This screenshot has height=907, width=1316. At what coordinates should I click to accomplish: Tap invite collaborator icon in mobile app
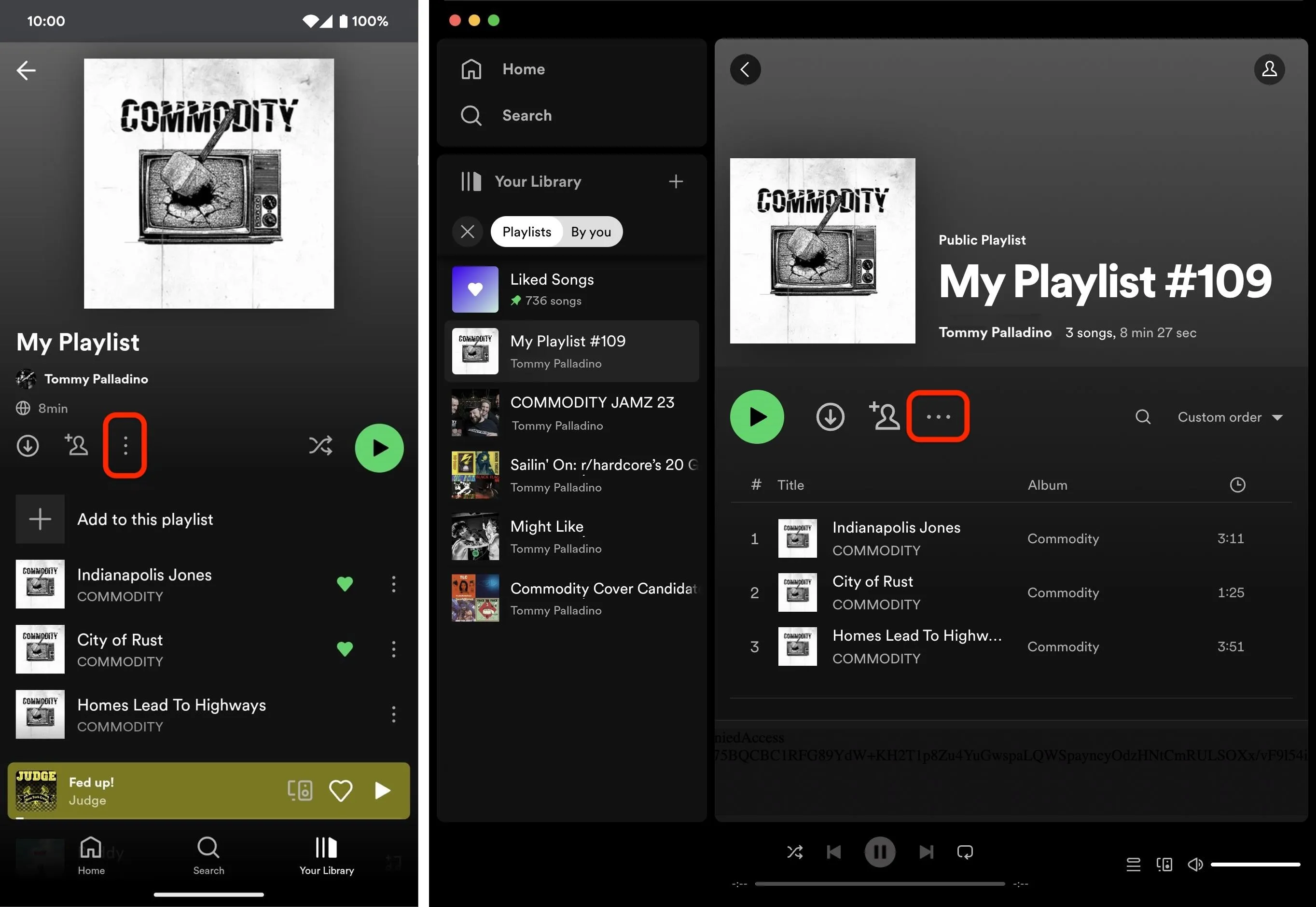pyautogui.click(x=76, y=445)
